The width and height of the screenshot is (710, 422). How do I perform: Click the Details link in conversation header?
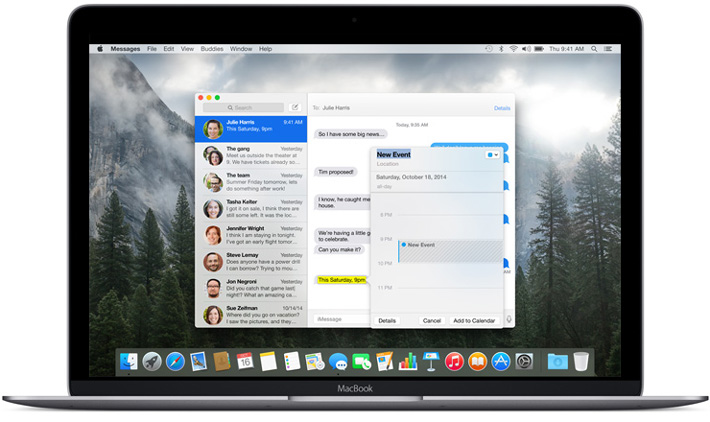(502, 108)
